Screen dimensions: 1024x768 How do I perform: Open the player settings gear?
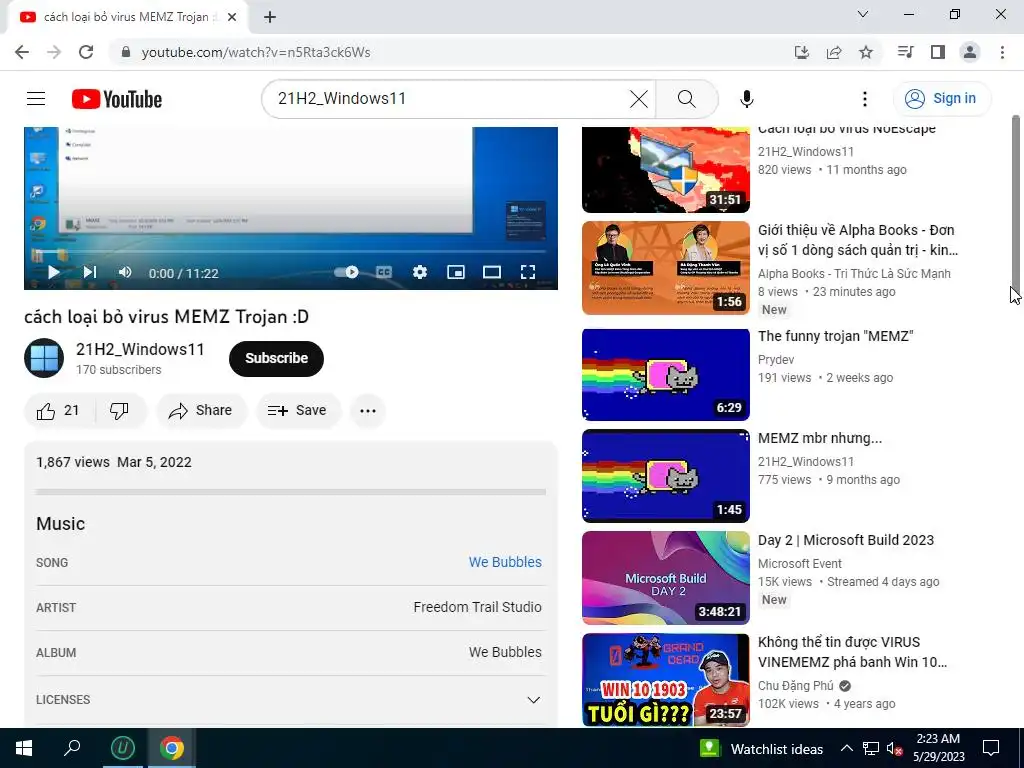click(420, 272)
